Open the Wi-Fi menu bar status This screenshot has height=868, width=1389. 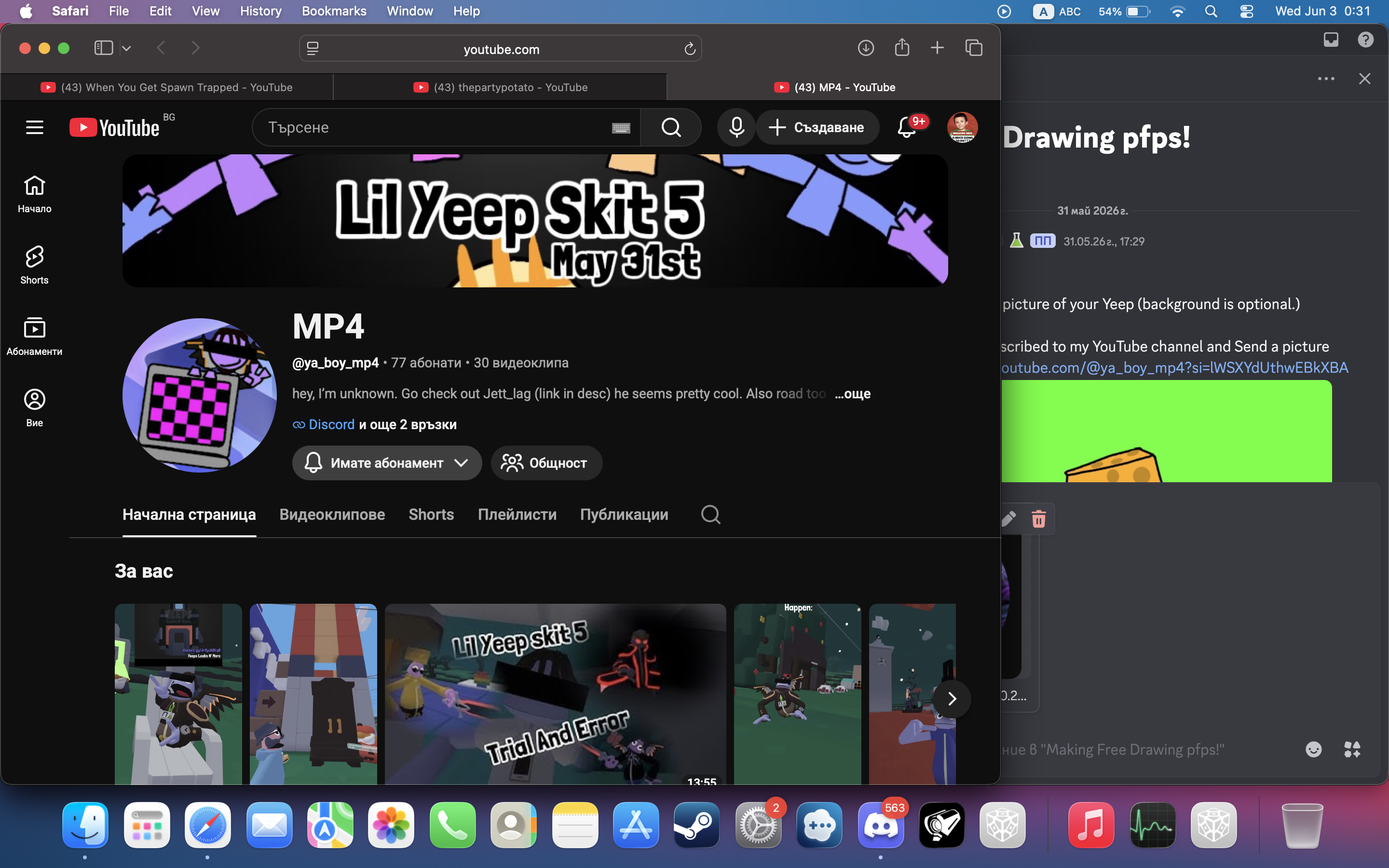(1177, 12)
